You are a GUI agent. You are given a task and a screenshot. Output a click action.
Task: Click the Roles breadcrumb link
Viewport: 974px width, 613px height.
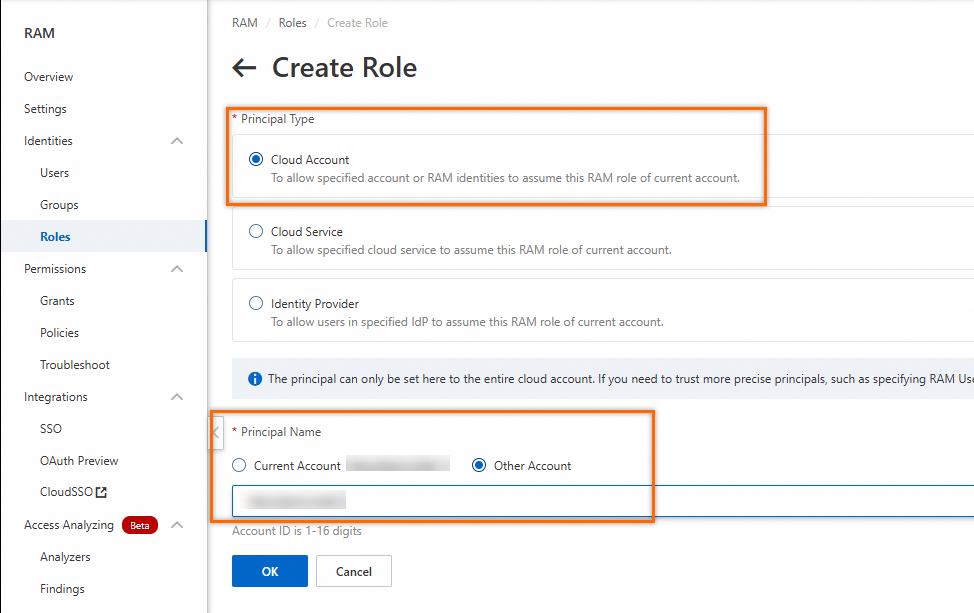tap(292, 23)
